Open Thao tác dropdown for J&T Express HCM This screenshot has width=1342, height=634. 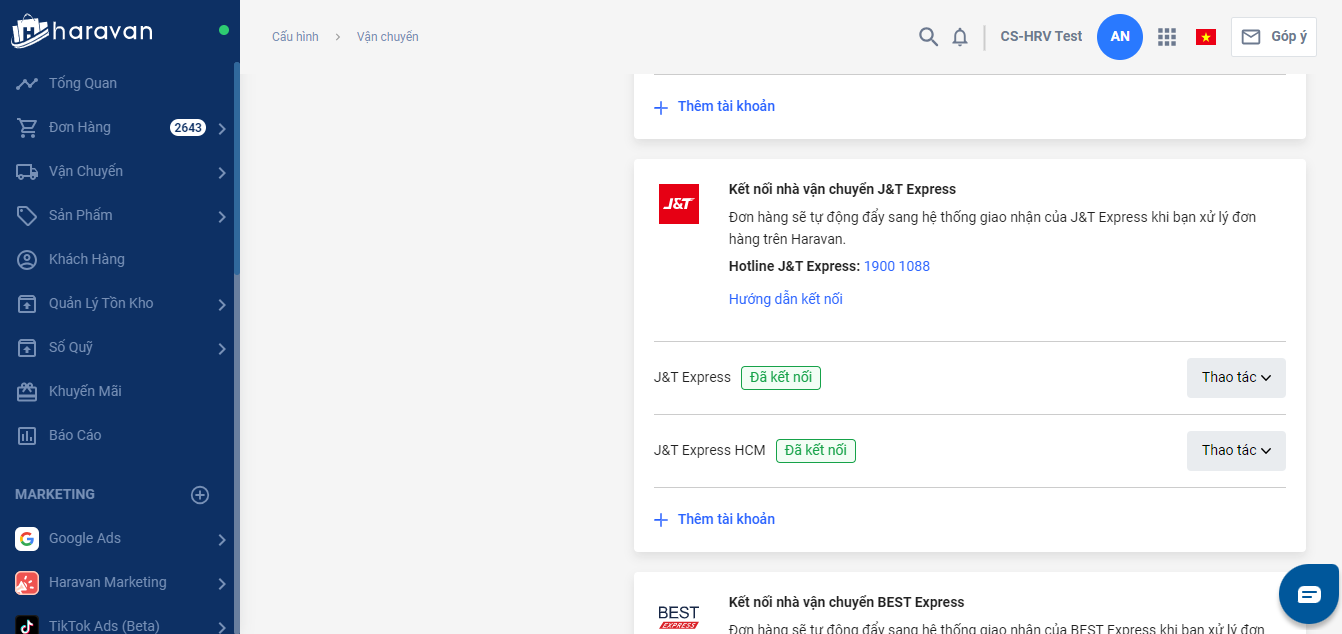[x=1236, y=451]
